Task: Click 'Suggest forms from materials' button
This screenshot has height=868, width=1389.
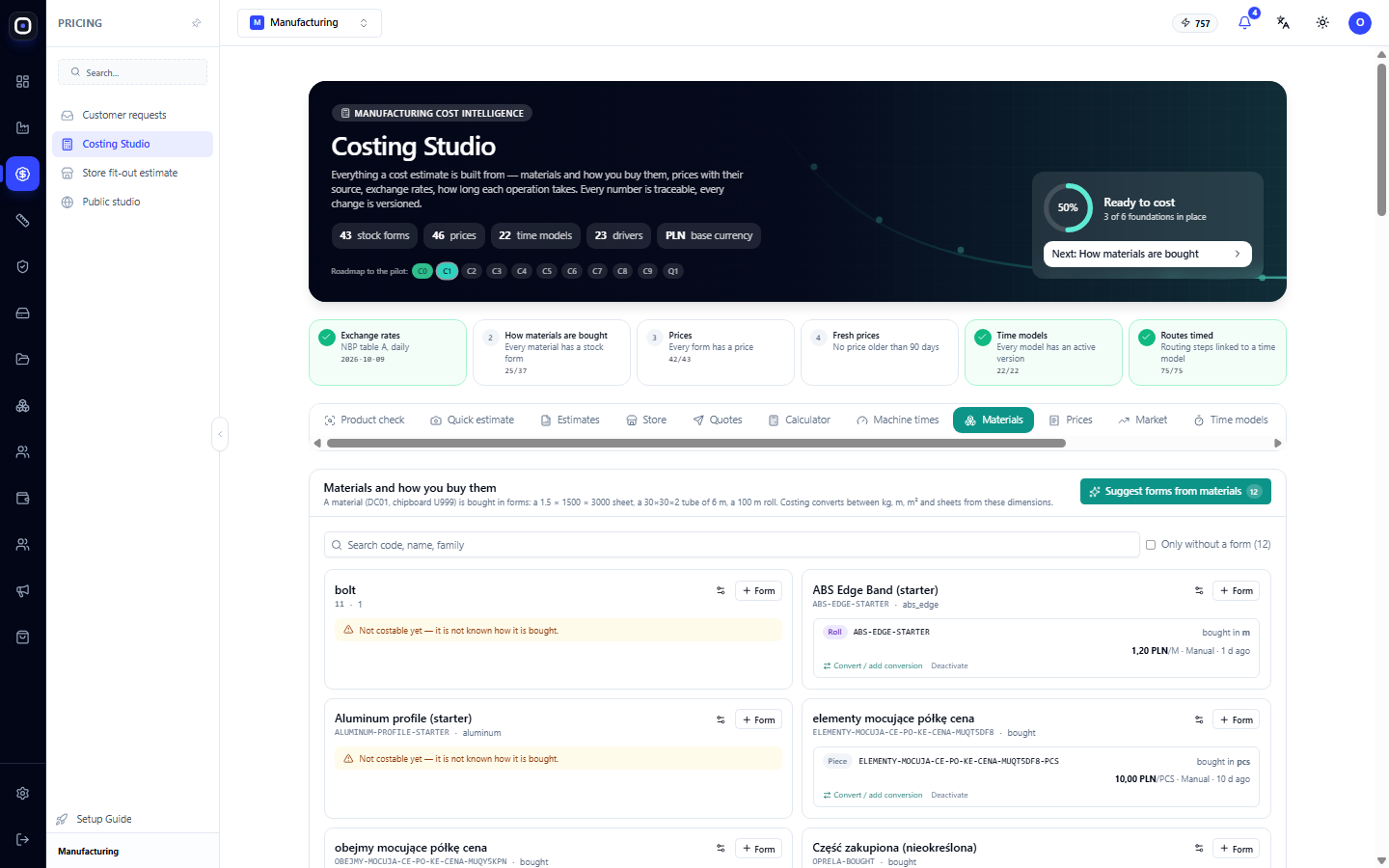Action: click(1175, 492)
